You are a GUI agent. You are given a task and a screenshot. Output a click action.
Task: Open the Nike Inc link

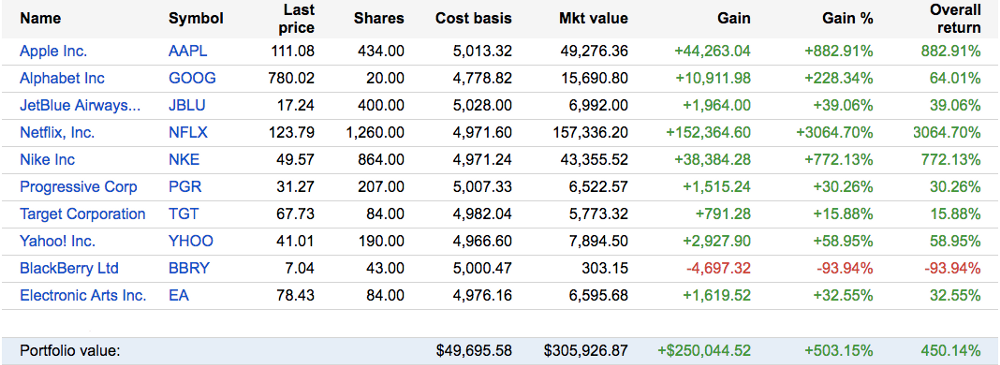47,160
